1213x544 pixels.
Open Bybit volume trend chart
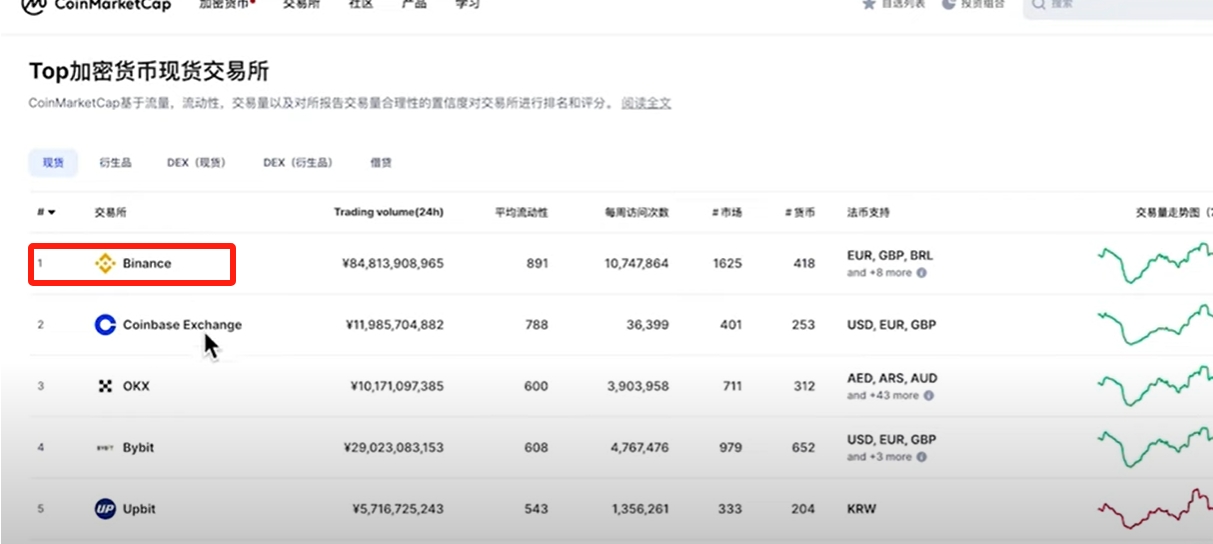(1155, 447)
